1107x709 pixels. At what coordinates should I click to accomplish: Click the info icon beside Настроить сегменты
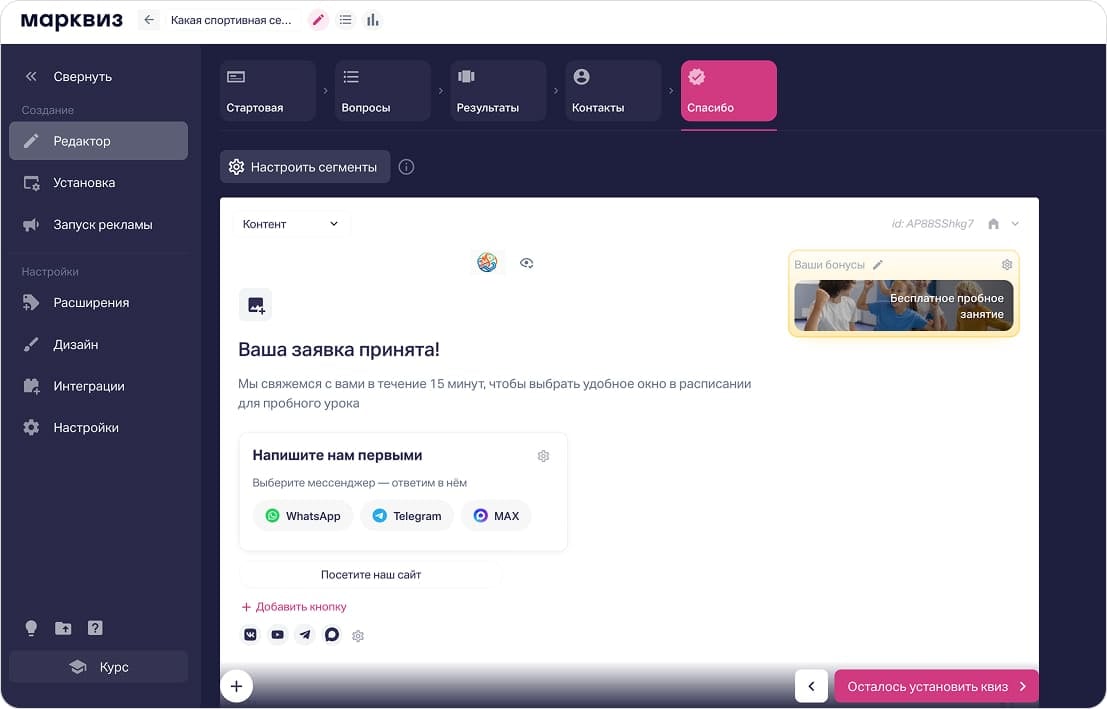[406, 167]
